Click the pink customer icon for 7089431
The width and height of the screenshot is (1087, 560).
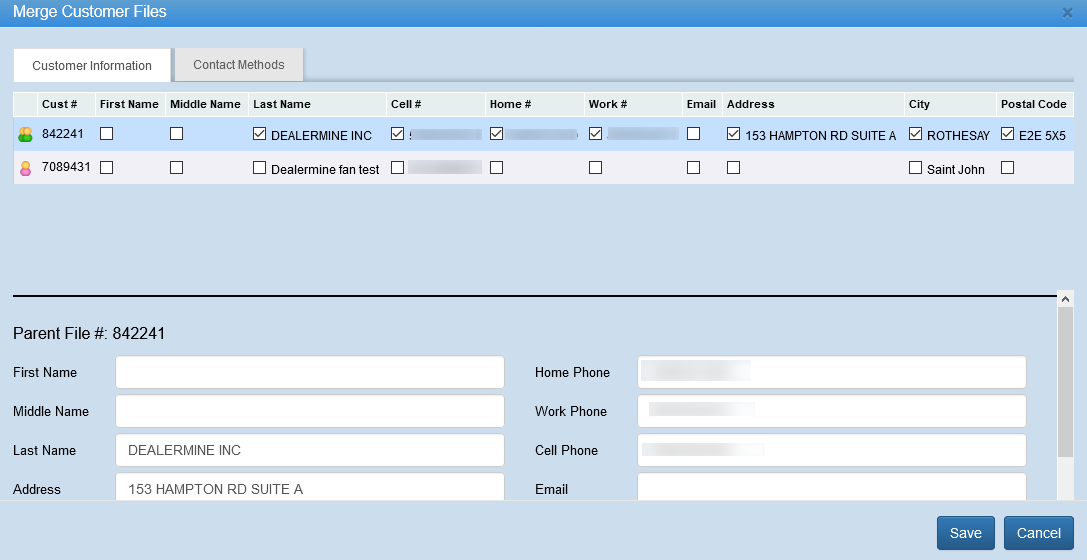pyautogui.click(x=25, y=168)
